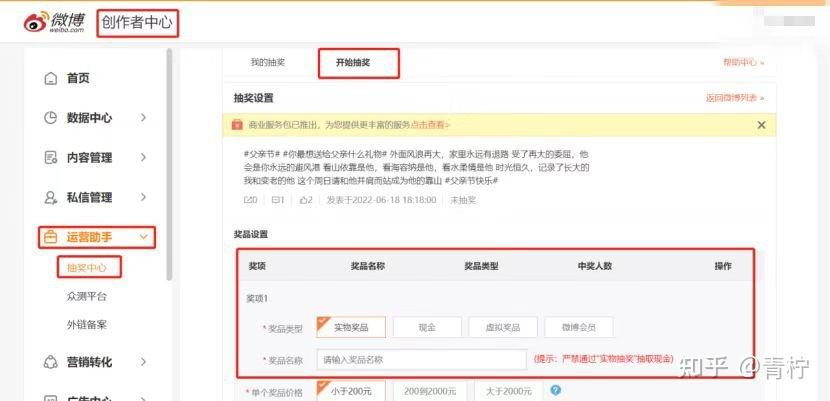Click the 内容管理 document icon

click(50, 157)
